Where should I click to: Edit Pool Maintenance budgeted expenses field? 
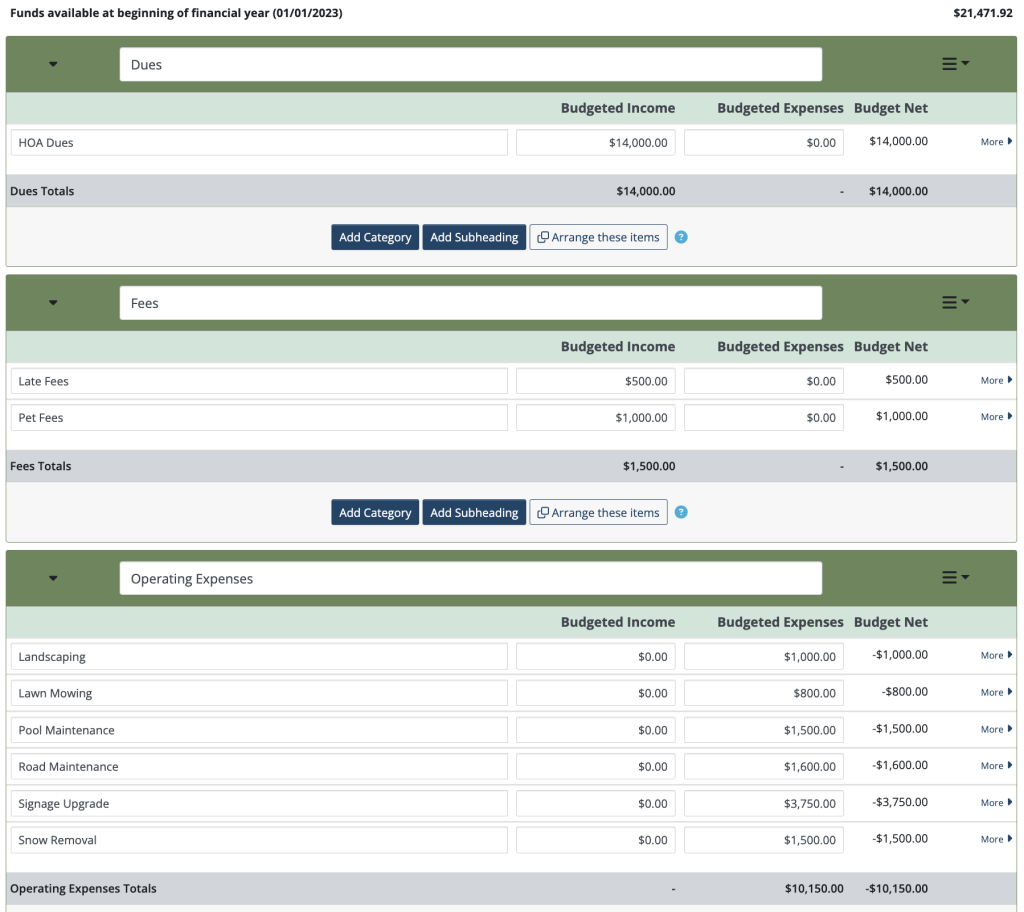pos(763,730)
